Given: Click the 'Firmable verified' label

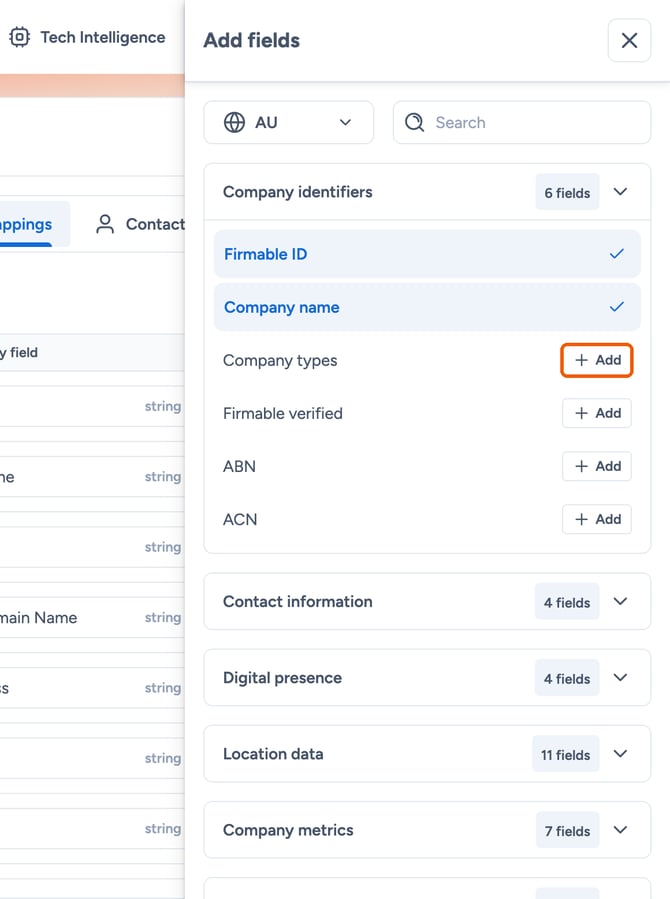Looking at the screenshot, I should coord(283,413).
